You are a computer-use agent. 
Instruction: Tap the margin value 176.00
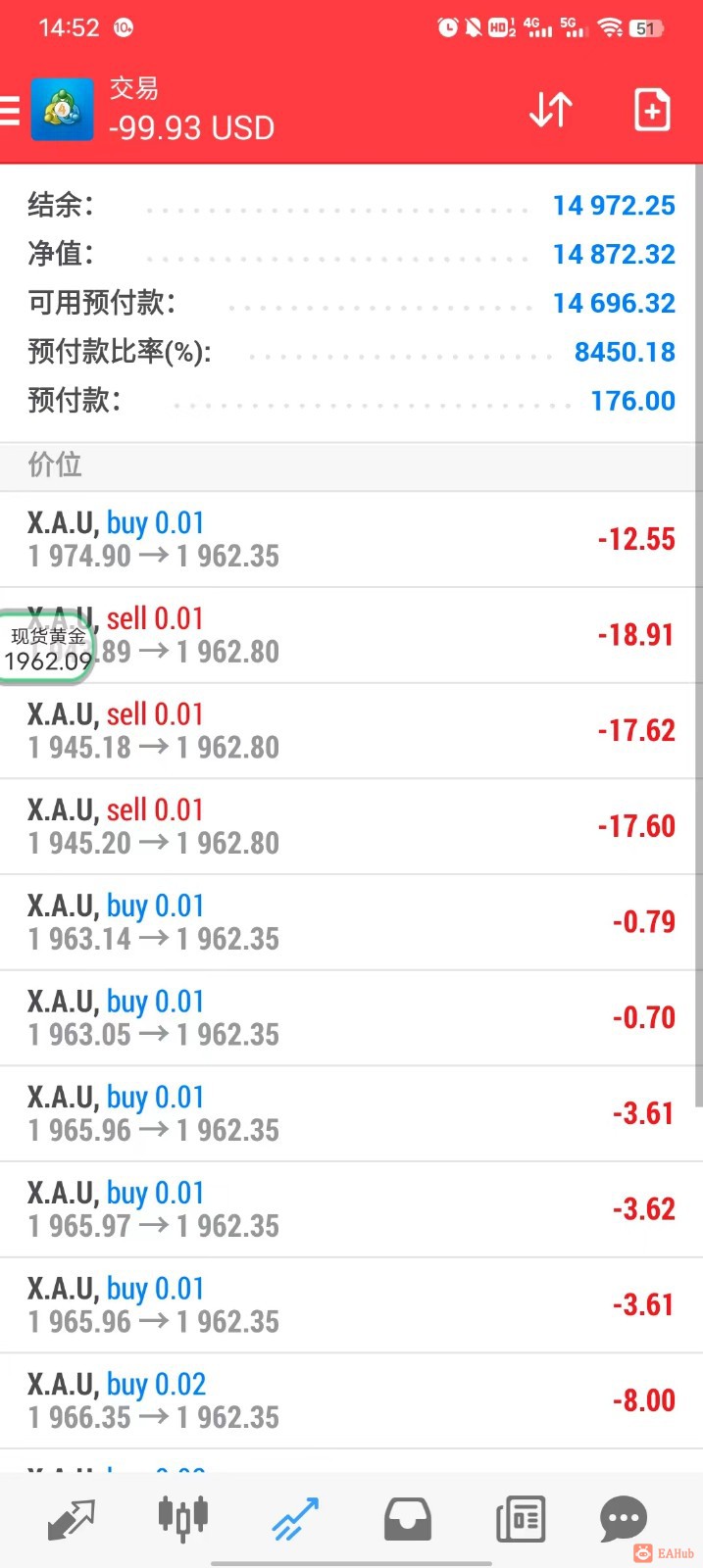click(x=632, y=401)
